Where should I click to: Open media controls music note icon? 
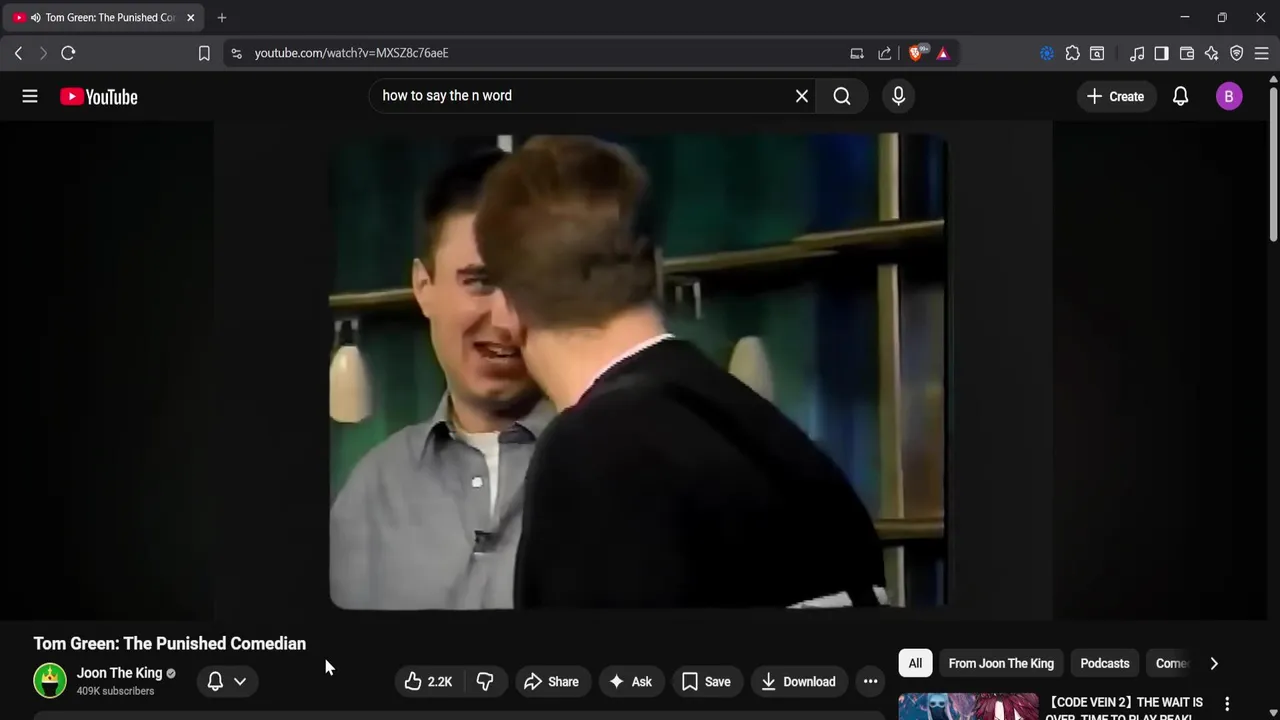click(1137, 53)
